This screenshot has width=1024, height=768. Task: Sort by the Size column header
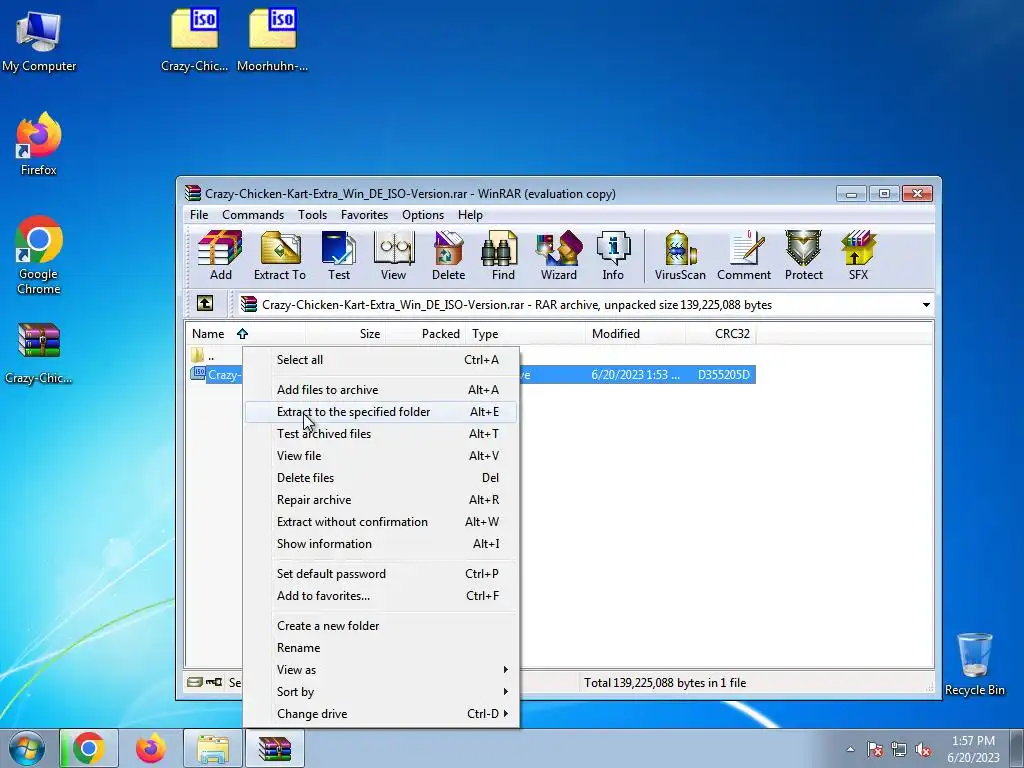pyautogui.click(x=346, y=334)
